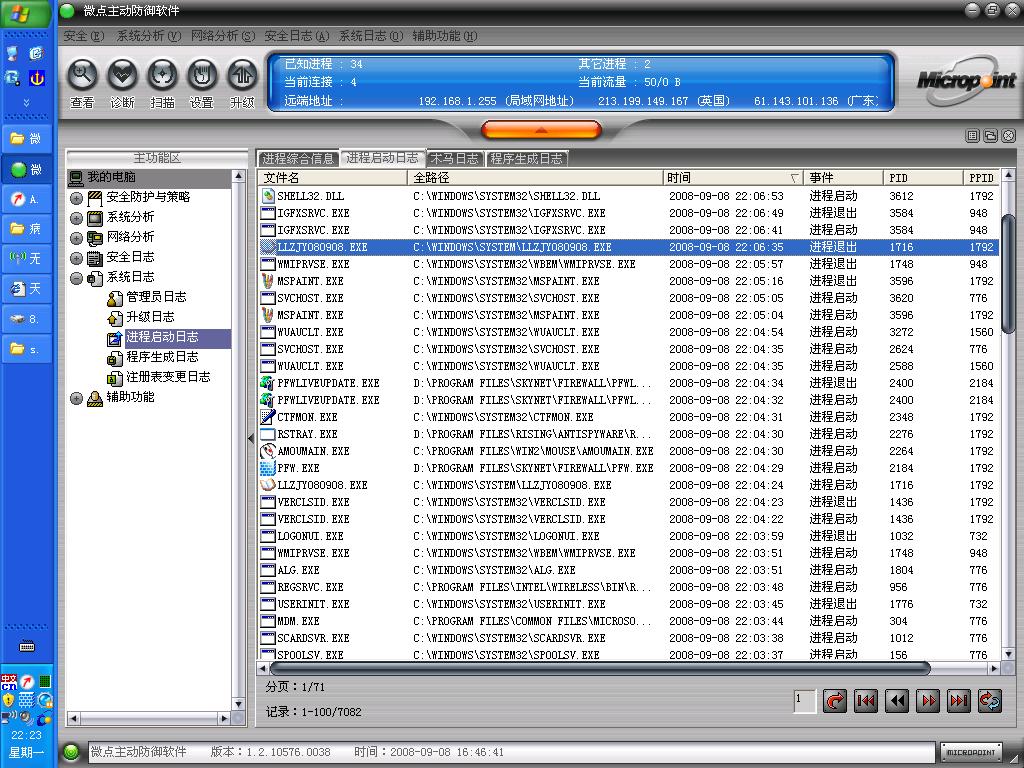This screenshot has width=1024, height=768.
Task: Sort by the 时间 column header
Action: 733,178
